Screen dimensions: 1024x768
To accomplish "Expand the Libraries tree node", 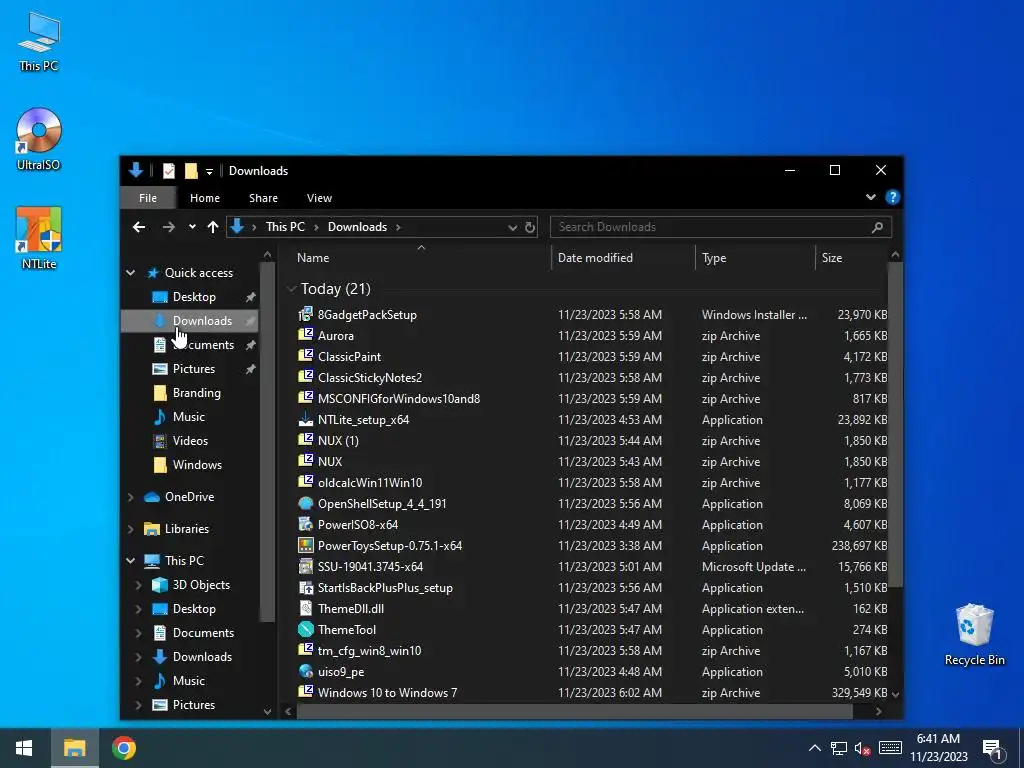I will 130,529.
